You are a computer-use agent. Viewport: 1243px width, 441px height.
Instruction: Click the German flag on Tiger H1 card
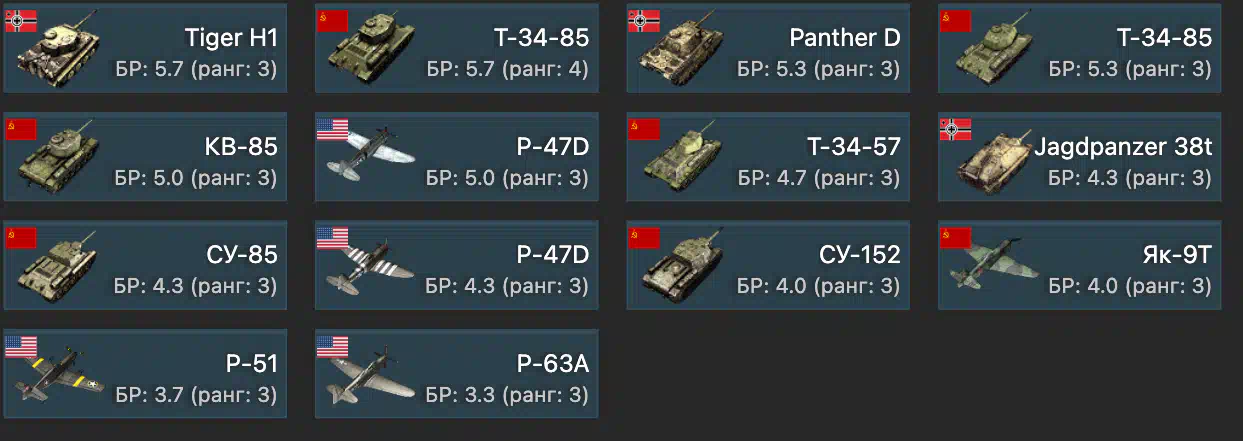pos(21,21)
